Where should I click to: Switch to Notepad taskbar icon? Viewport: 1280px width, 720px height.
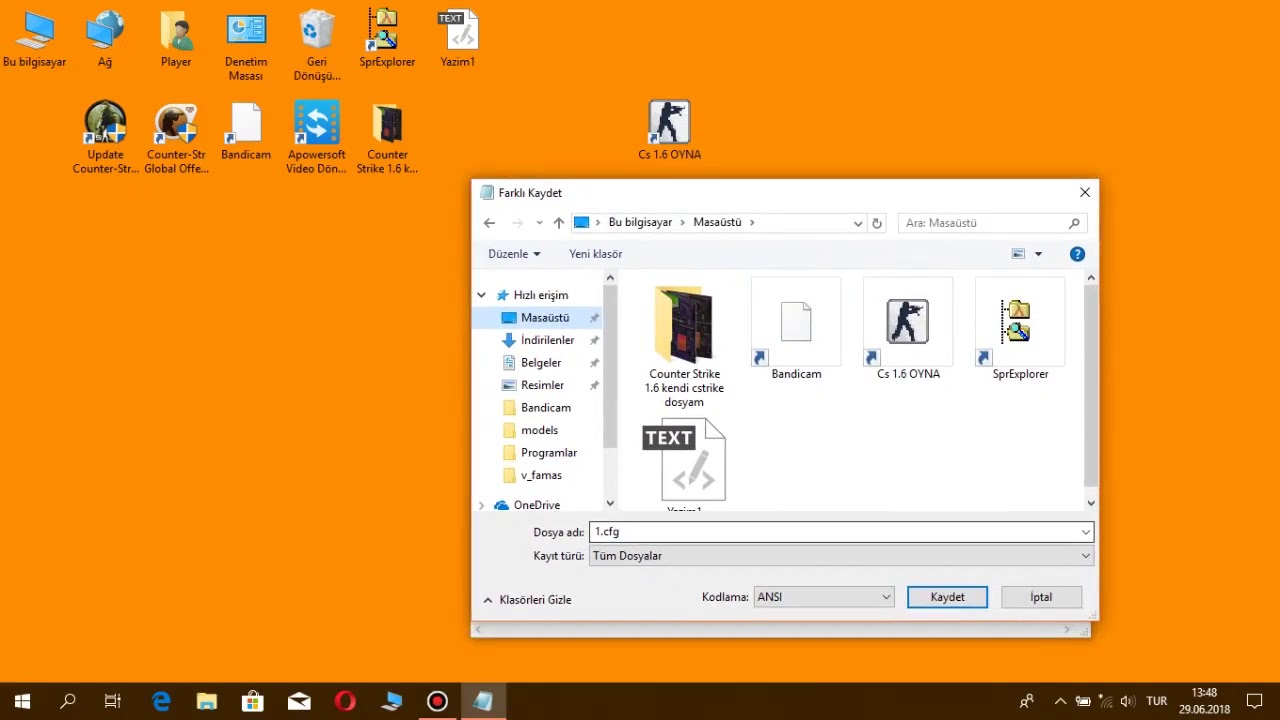point(483,702)
